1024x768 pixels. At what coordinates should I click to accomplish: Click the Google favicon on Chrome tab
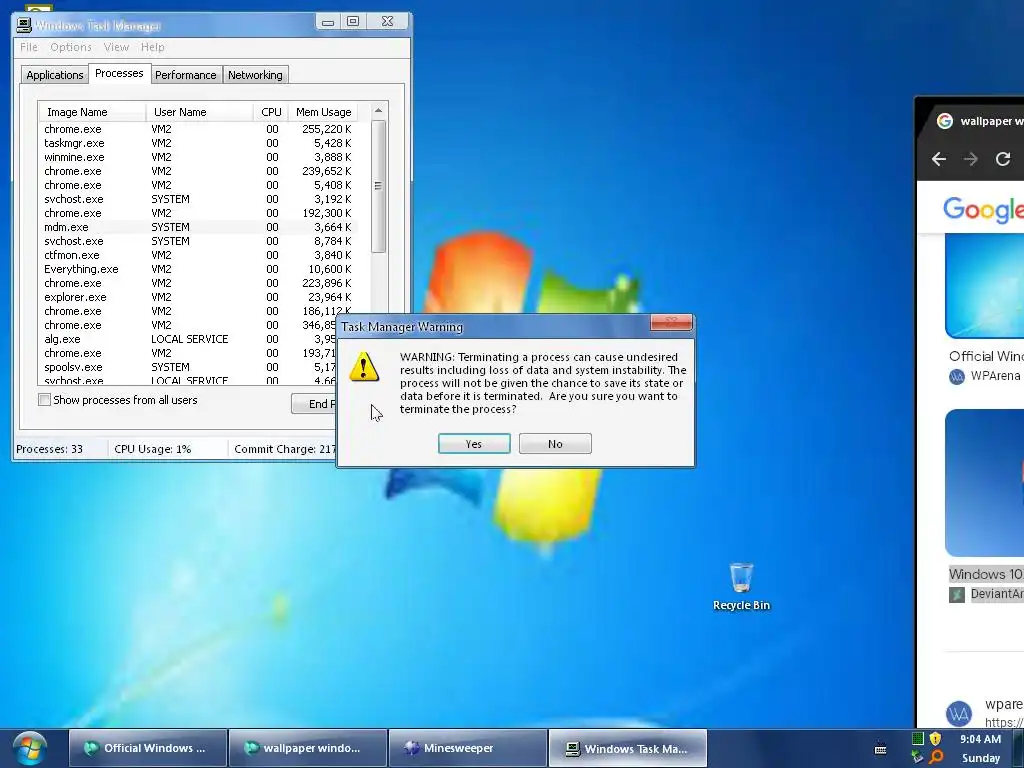[x=944, y=121]
